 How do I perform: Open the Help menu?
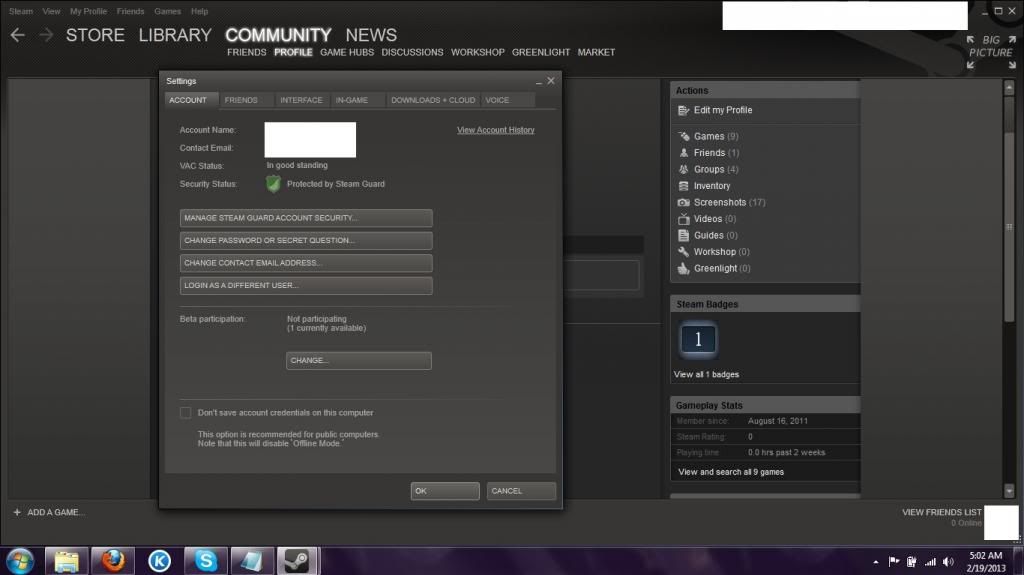pyautogui.click(x=199, y=11)
